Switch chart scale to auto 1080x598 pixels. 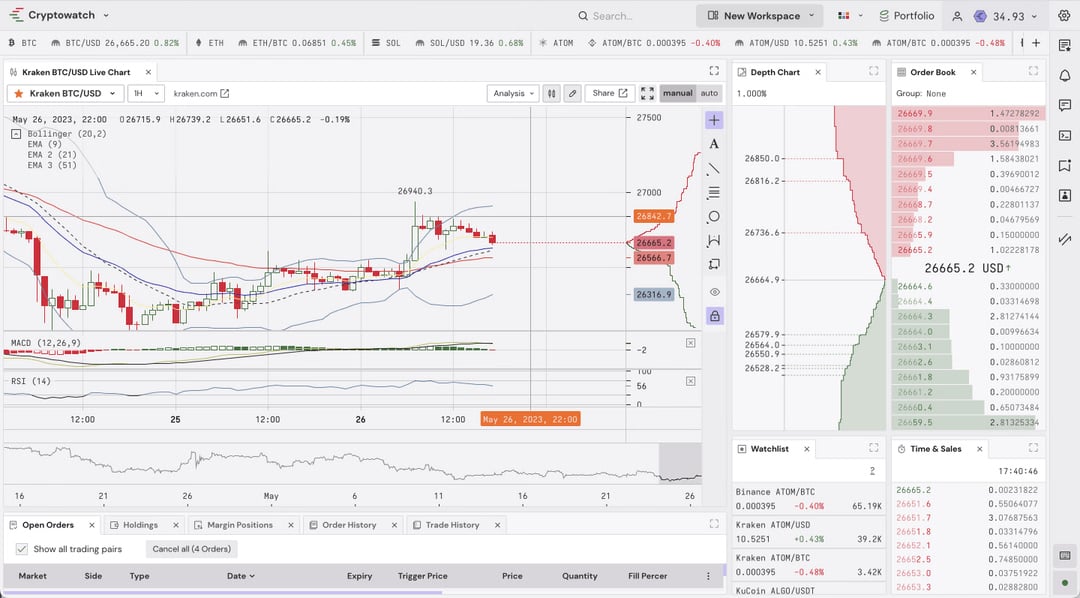tap(709, 94)
